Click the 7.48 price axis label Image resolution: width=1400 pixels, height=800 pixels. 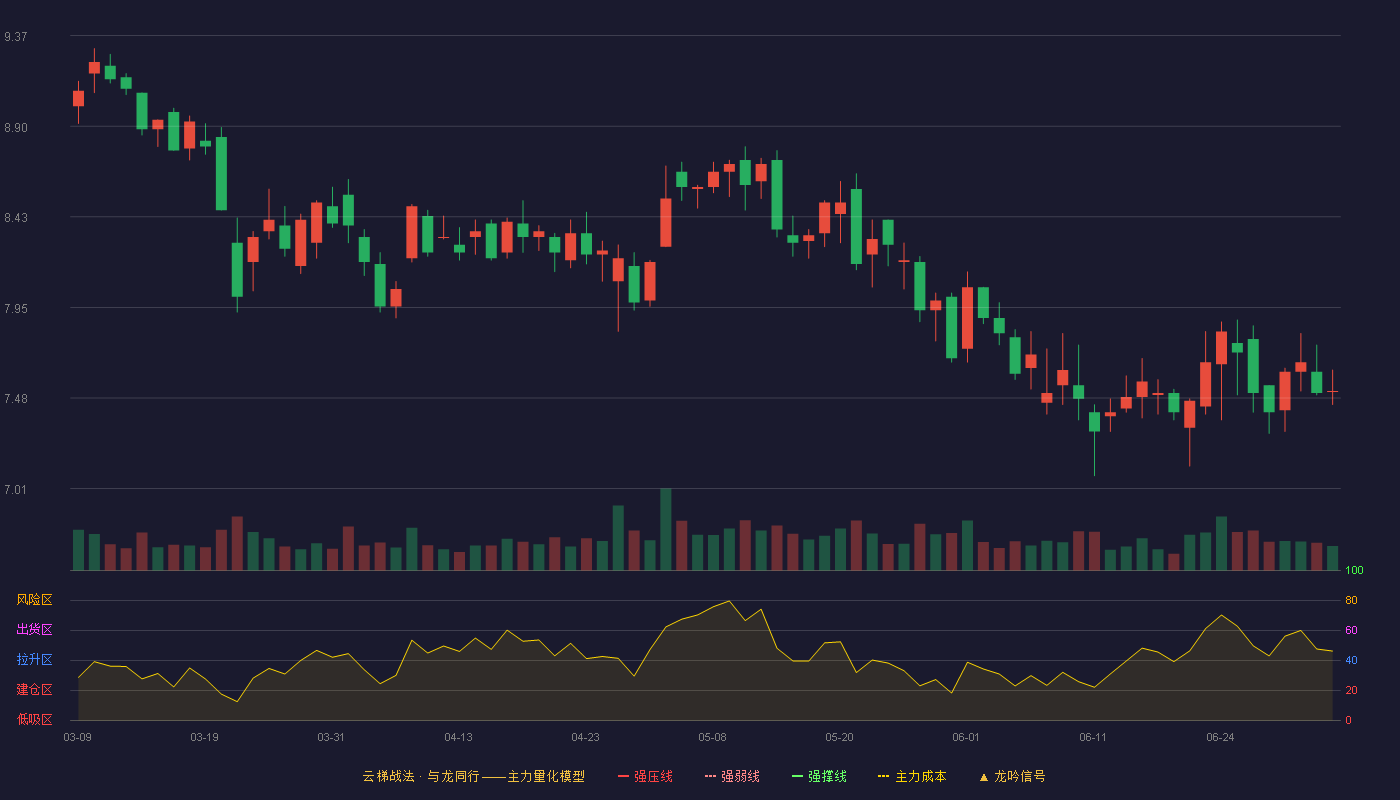pos(16,399)
